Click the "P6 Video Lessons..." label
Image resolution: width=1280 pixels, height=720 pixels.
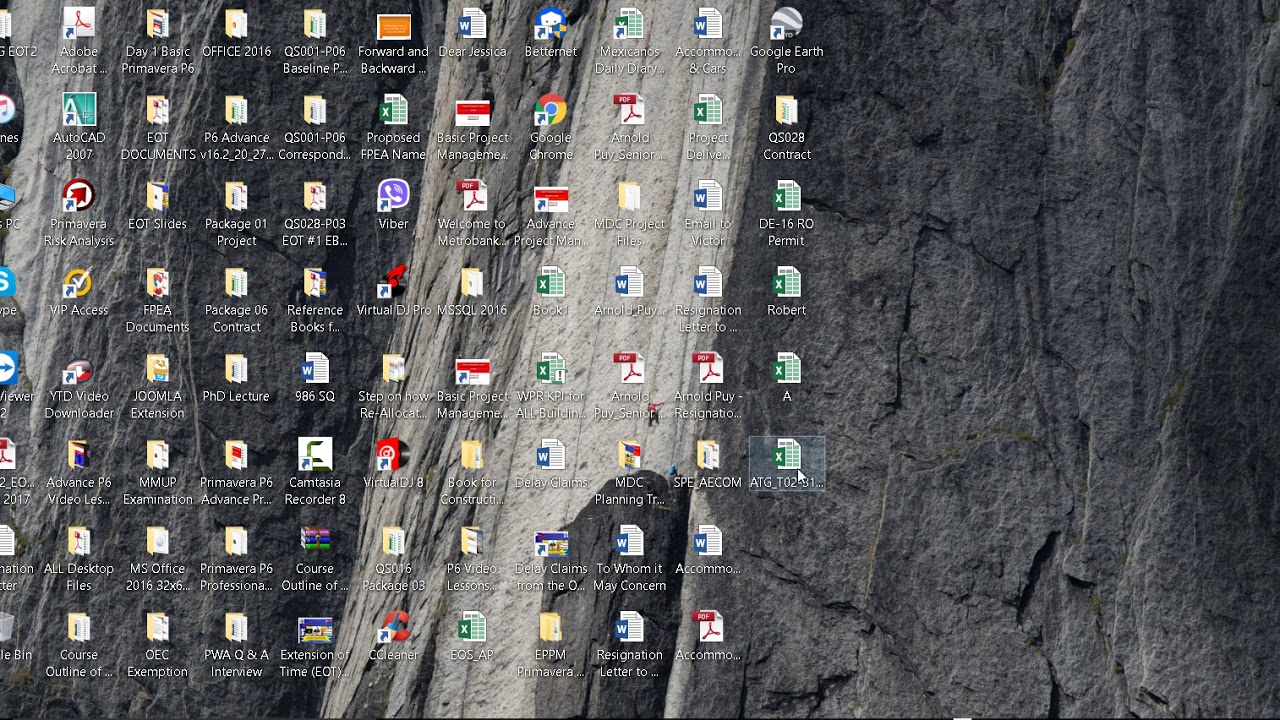click(472, 577)
